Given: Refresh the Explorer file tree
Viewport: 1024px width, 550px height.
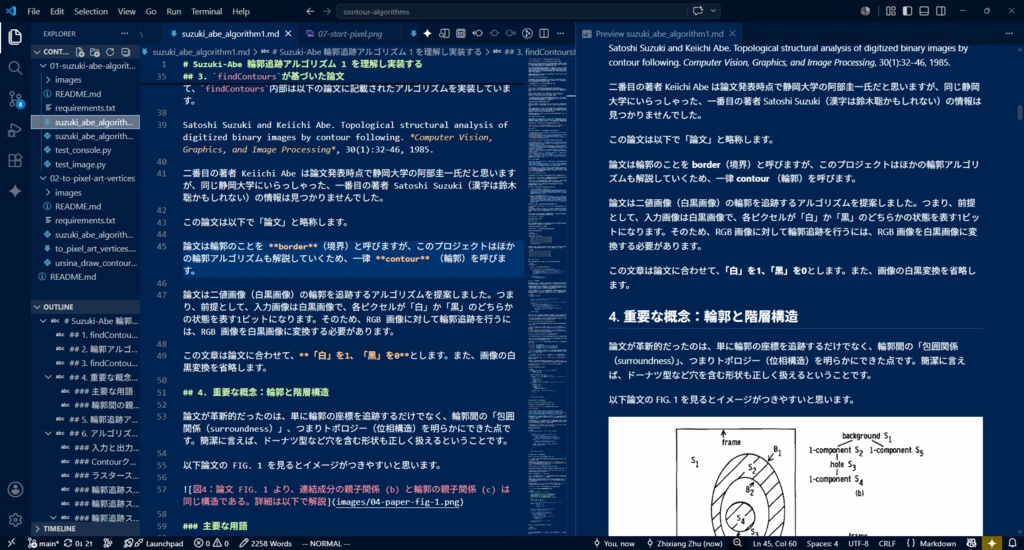Looking at the screenshot, I should (x=110, y=52).
